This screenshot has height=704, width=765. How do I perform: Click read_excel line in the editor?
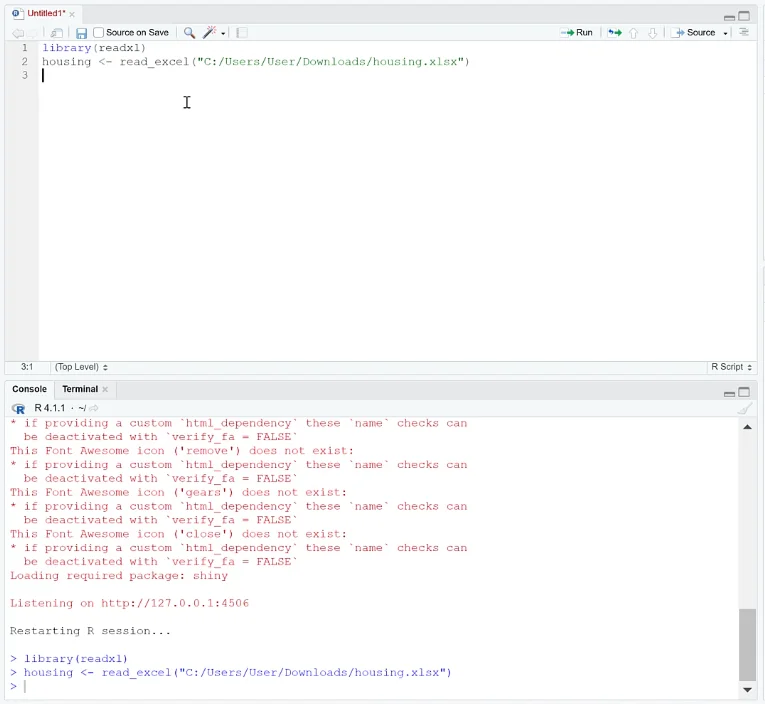[x=255, y=61]
